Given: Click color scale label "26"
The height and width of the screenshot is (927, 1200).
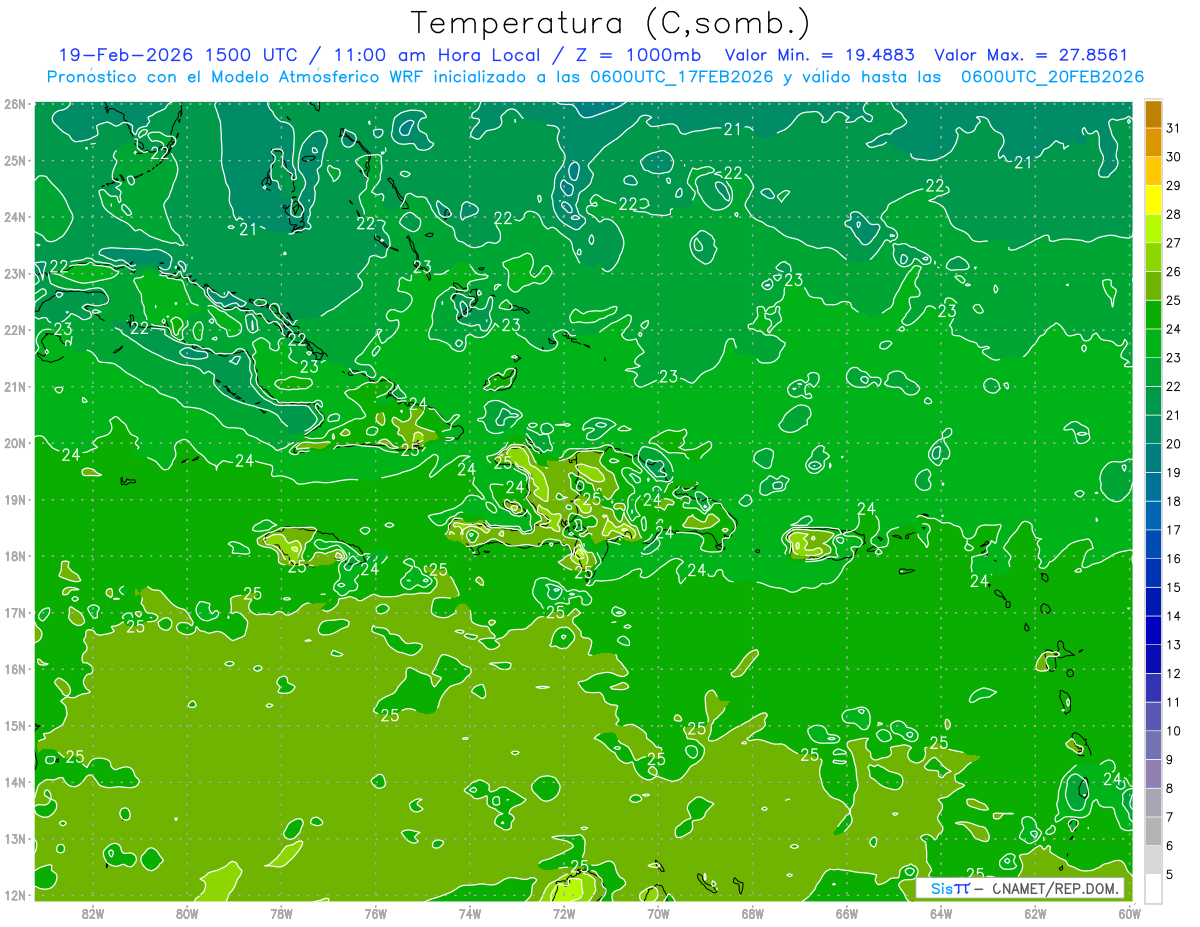Looking at the screenshot, I should pos(1174,271).
